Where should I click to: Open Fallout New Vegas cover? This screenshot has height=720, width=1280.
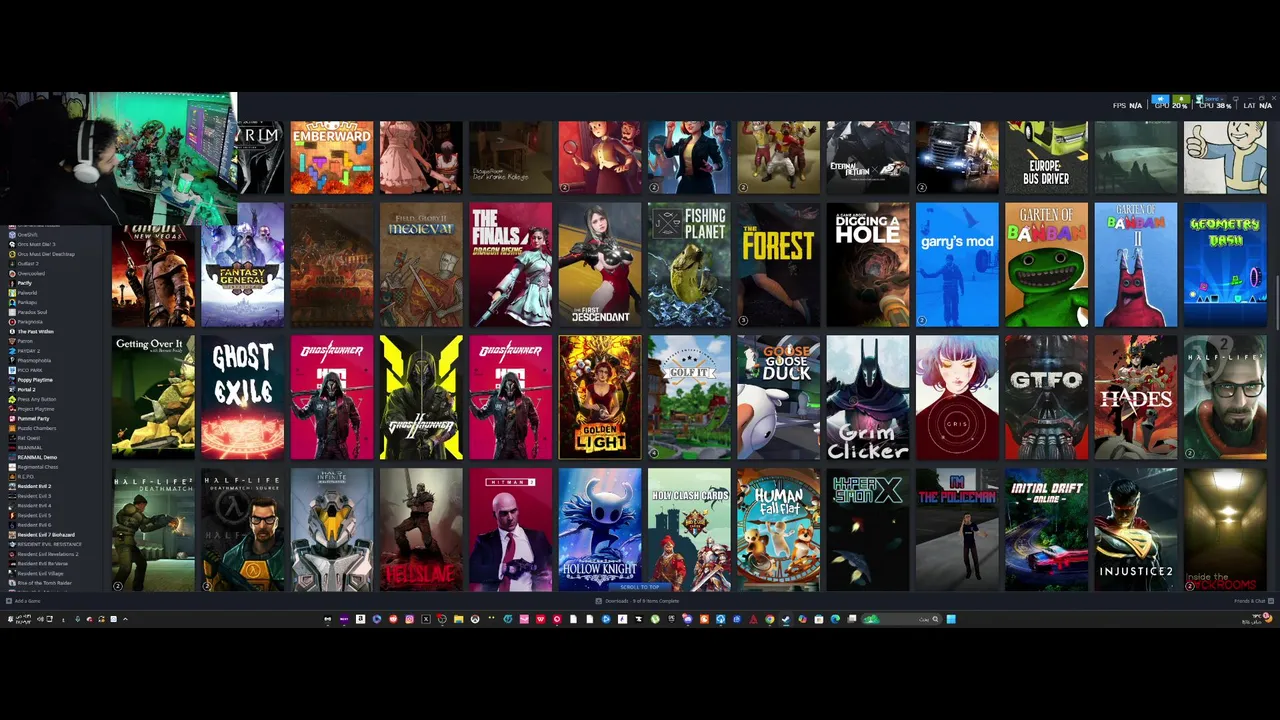(x=153, y=265)
